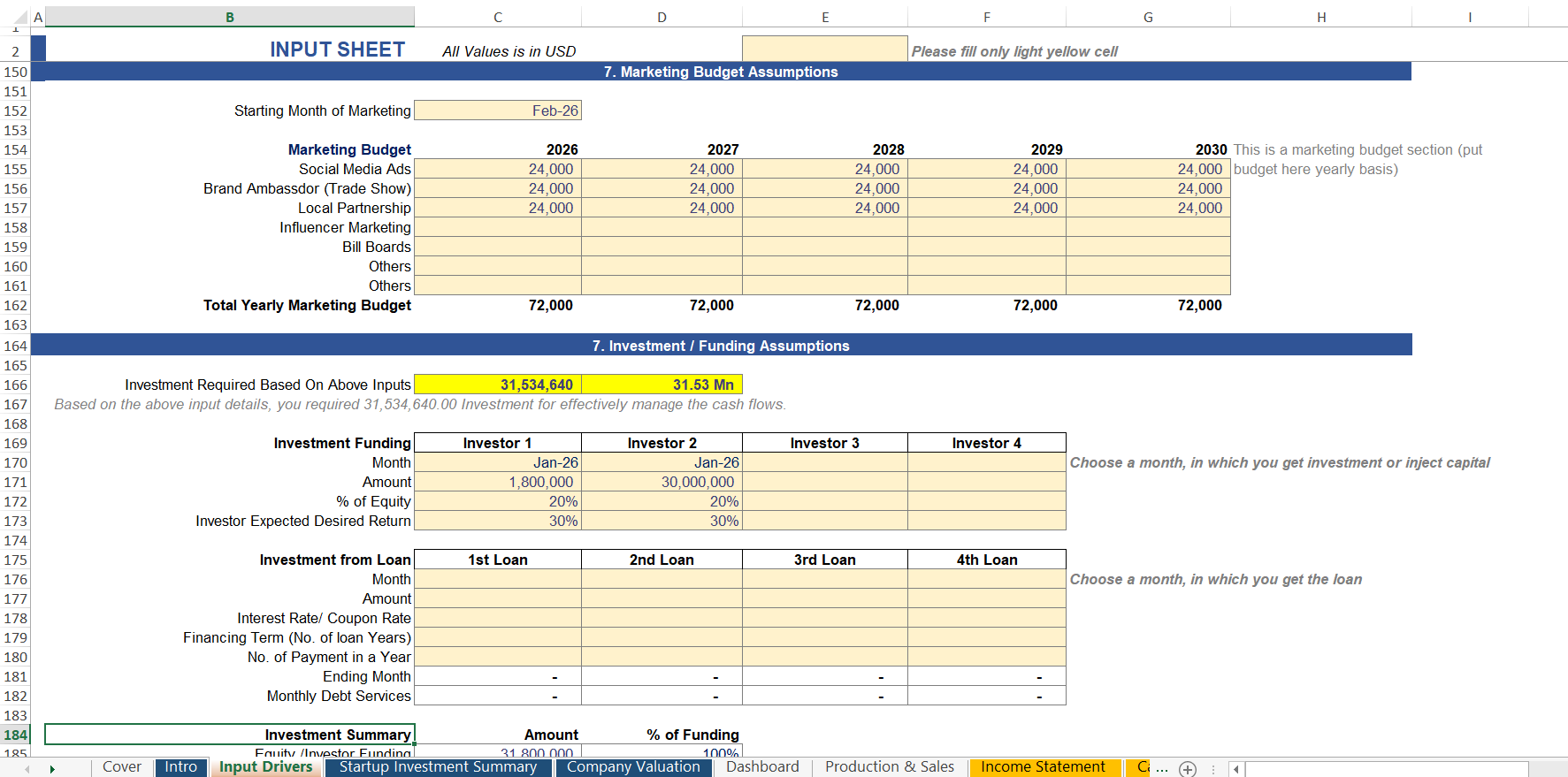Go to the Company Valuation tab
Viewport: 1568px width, 777px height.
pos(633,767)
